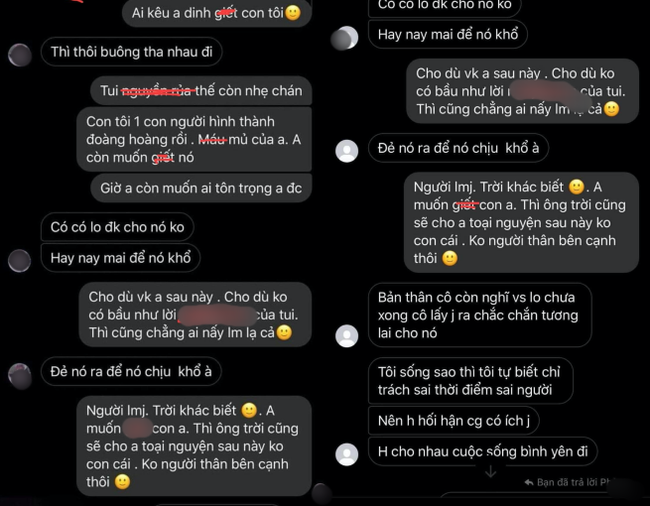Click blurred avatar beside right-panel 'Hay nay mai để nó khổ'

(345, 38)
